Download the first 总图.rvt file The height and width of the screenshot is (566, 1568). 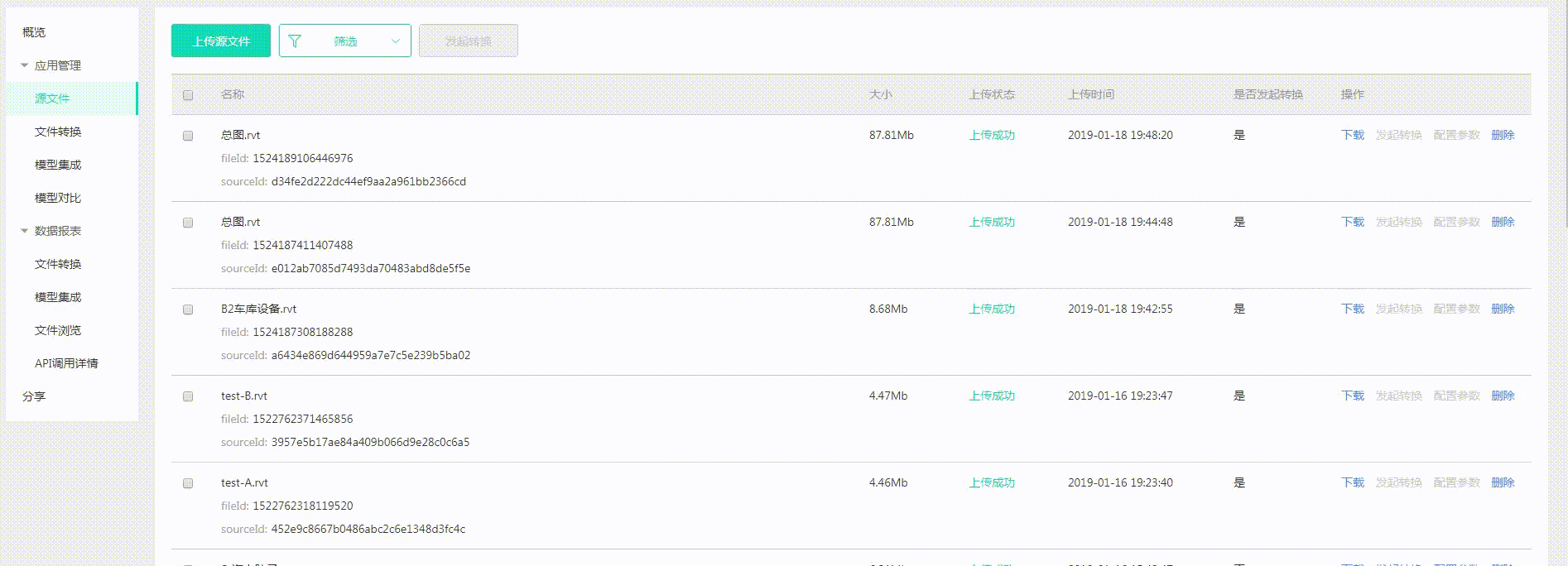tap(1352, 135)
